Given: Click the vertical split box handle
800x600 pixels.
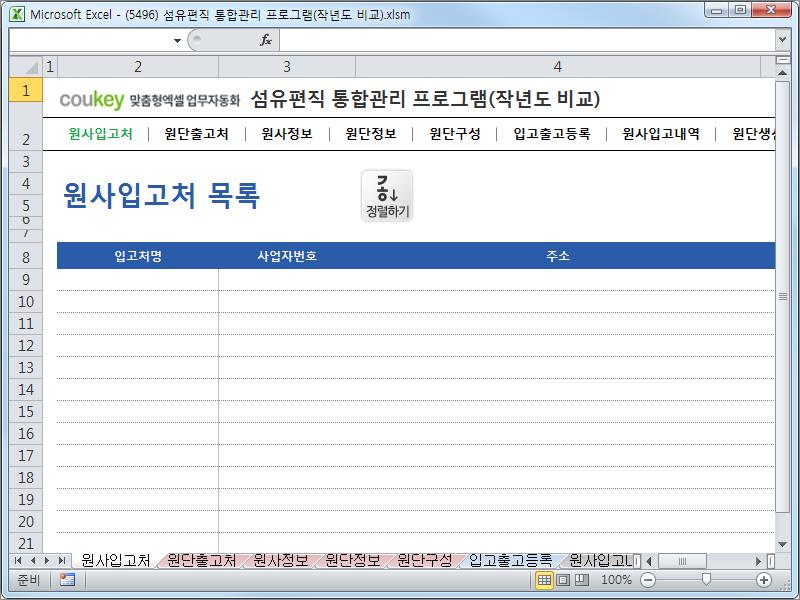Looking at the screenshot, I should pos(782,60).
